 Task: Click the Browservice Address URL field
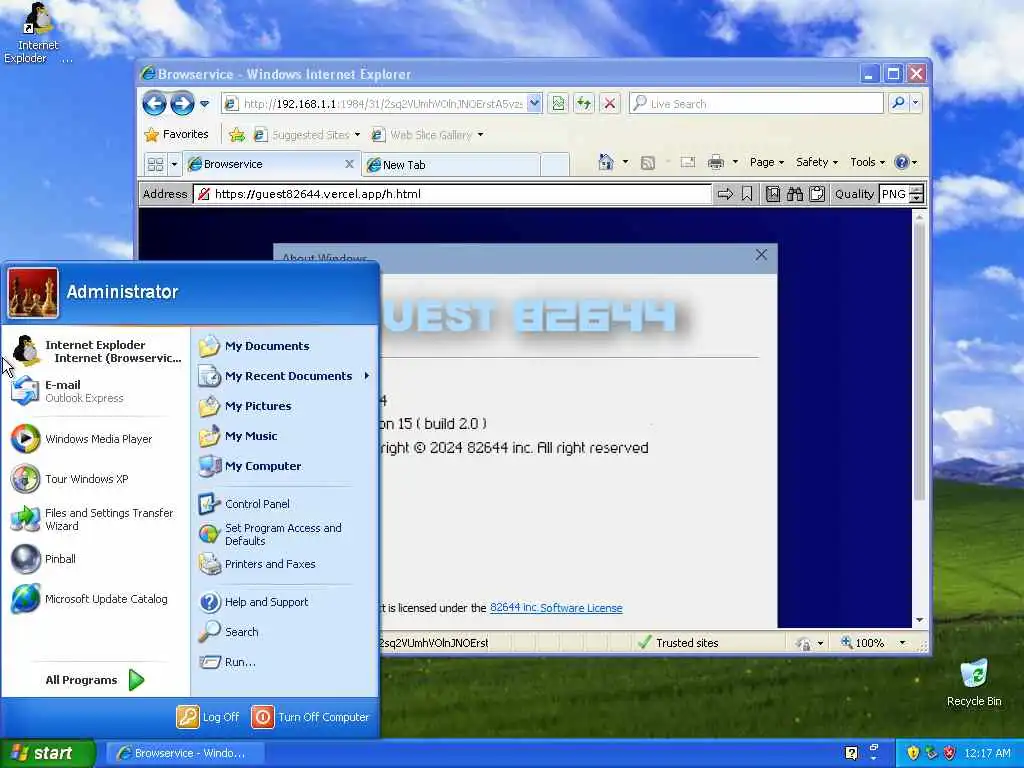click(452, 194)
